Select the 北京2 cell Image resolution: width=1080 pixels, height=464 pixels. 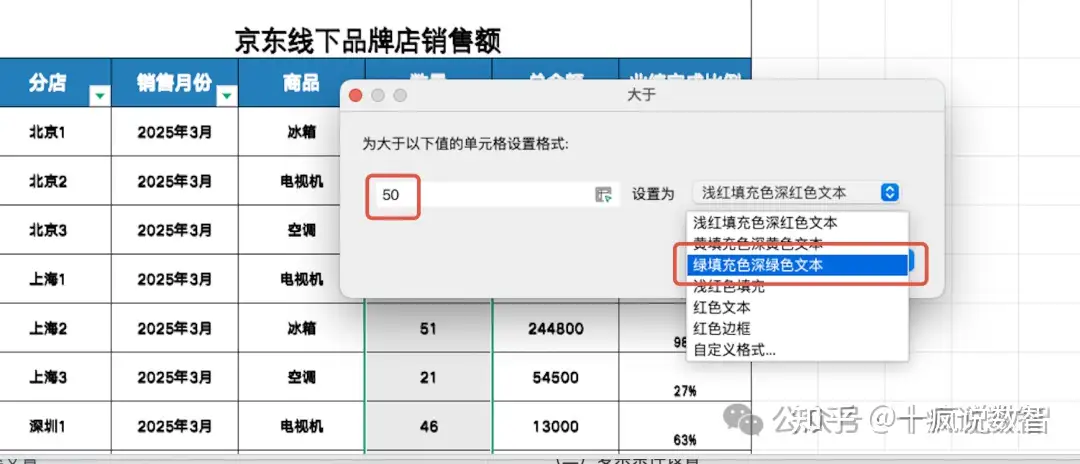click(47, 182)
